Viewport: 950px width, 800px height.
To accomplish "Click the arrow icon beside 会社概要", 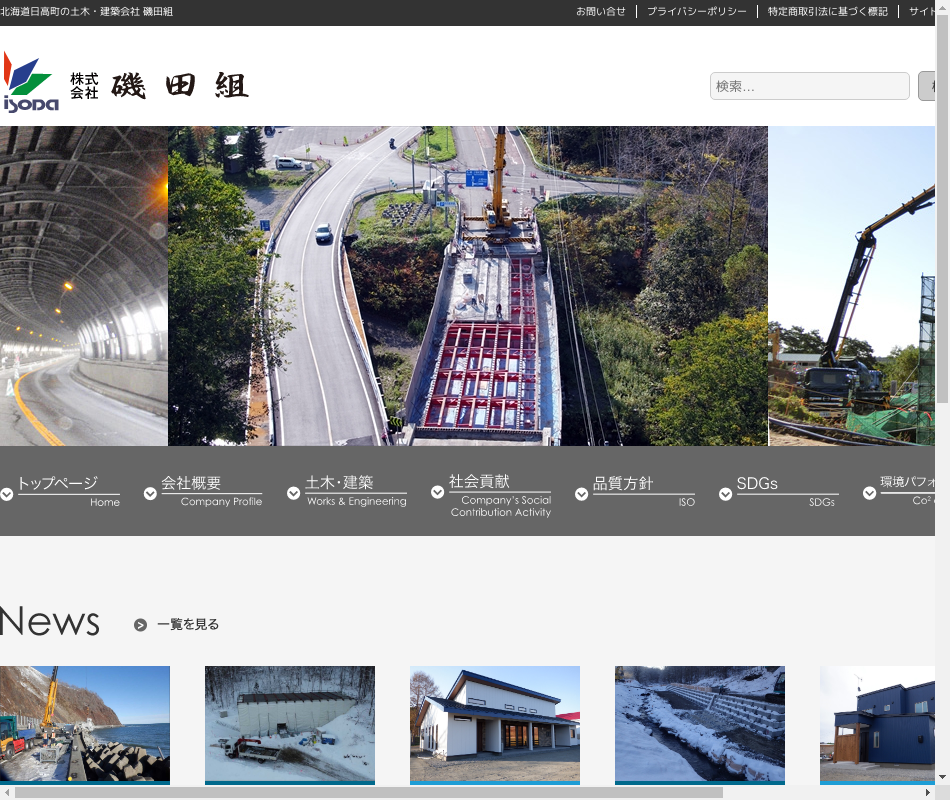I will tap(150, 494).
